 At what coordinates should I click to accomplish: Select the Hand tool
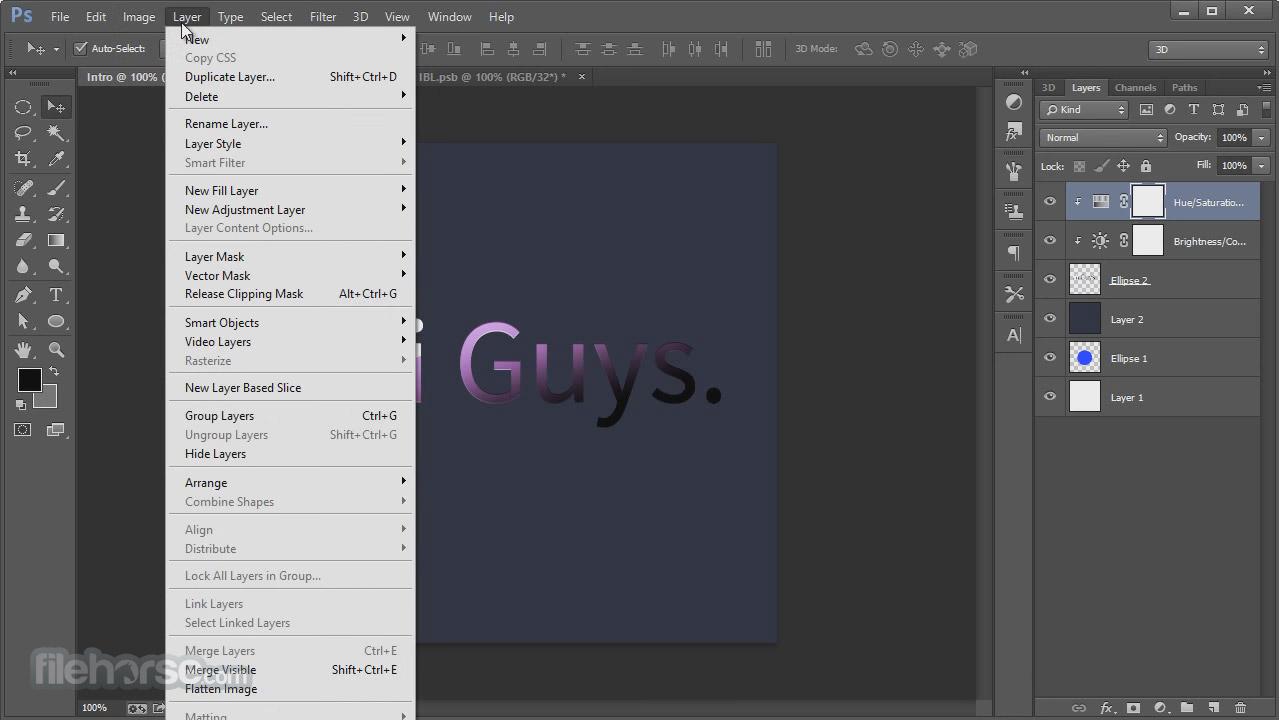click(x=23, y=350)
